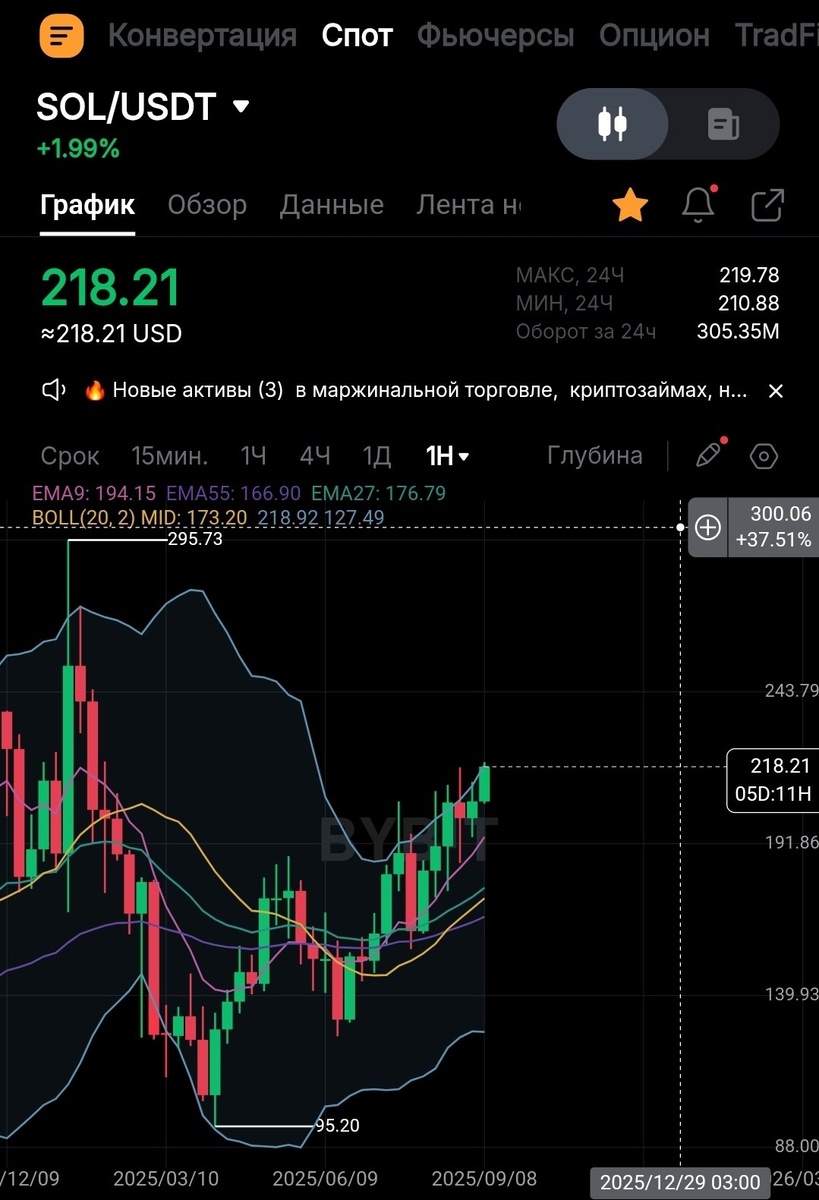The height and width of the screenshot is (1200, 819).
Task: Expand the 1Н timeframe dropdown
Action: pyautogui.click(x=447, y=457)
